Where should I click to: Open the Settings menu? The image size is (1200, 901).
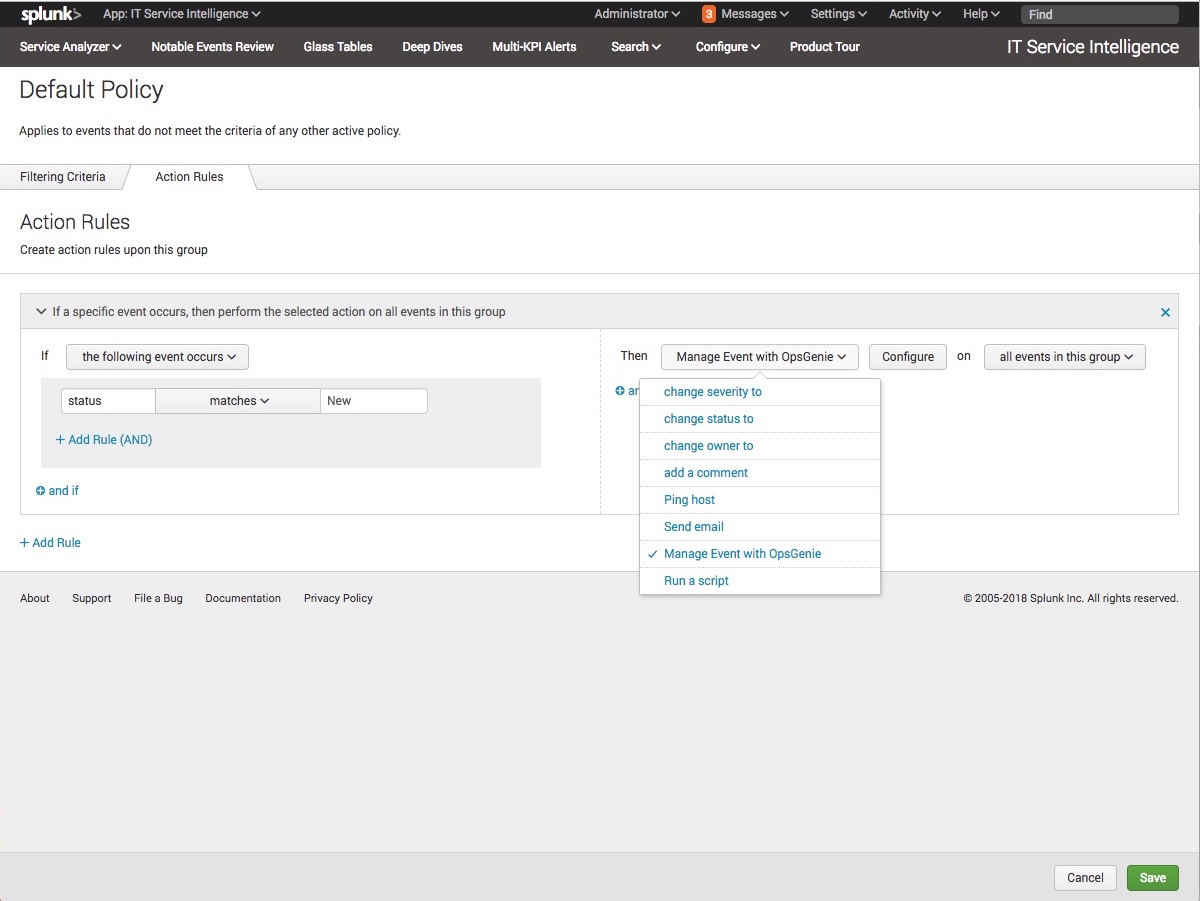[x=839, y=14]
